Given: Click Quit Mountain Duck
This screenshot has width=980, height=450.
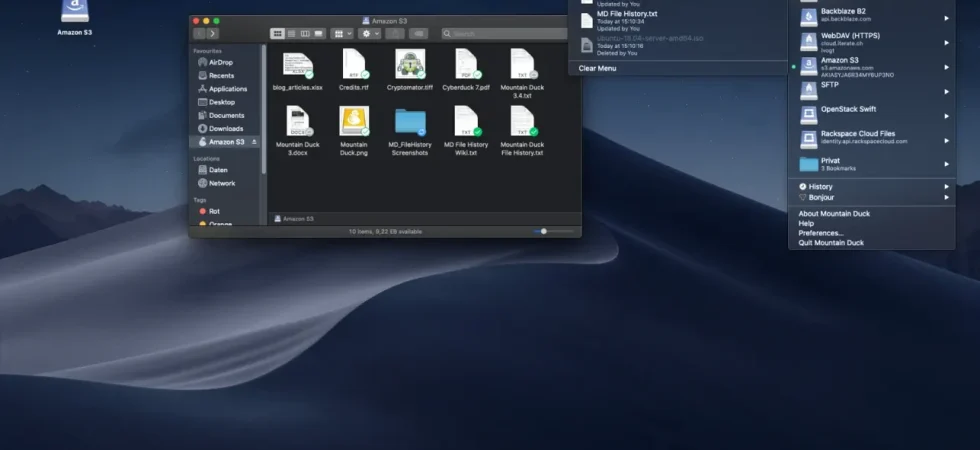Looking at the screenshot, I should [x=831, y=242].
